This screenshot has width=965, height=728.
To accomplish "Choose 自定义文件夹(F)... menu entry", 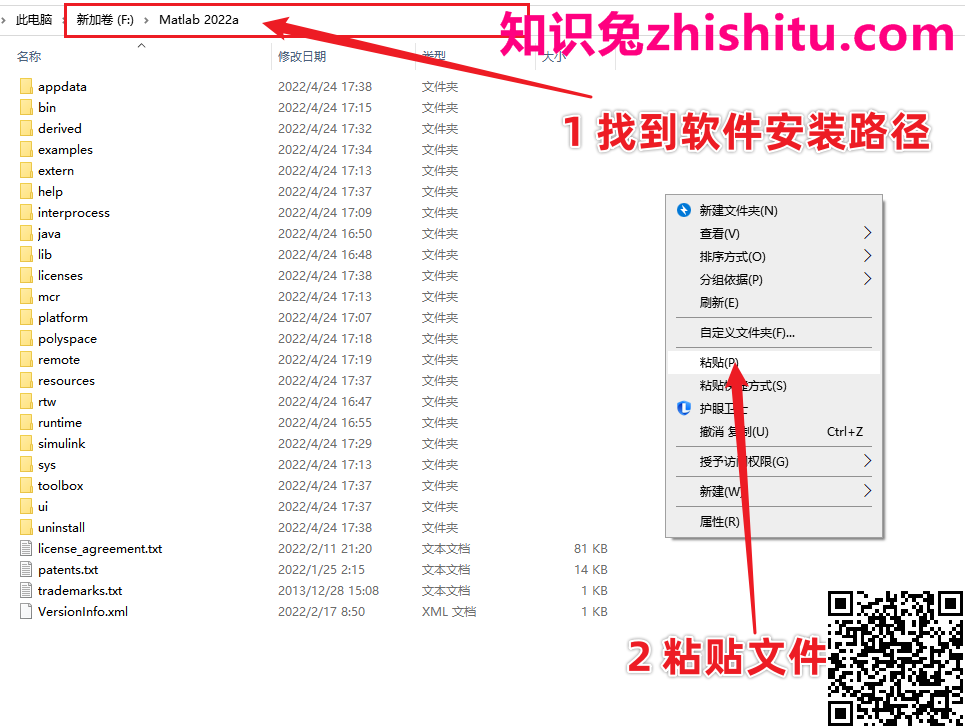I will coord(774,332).
